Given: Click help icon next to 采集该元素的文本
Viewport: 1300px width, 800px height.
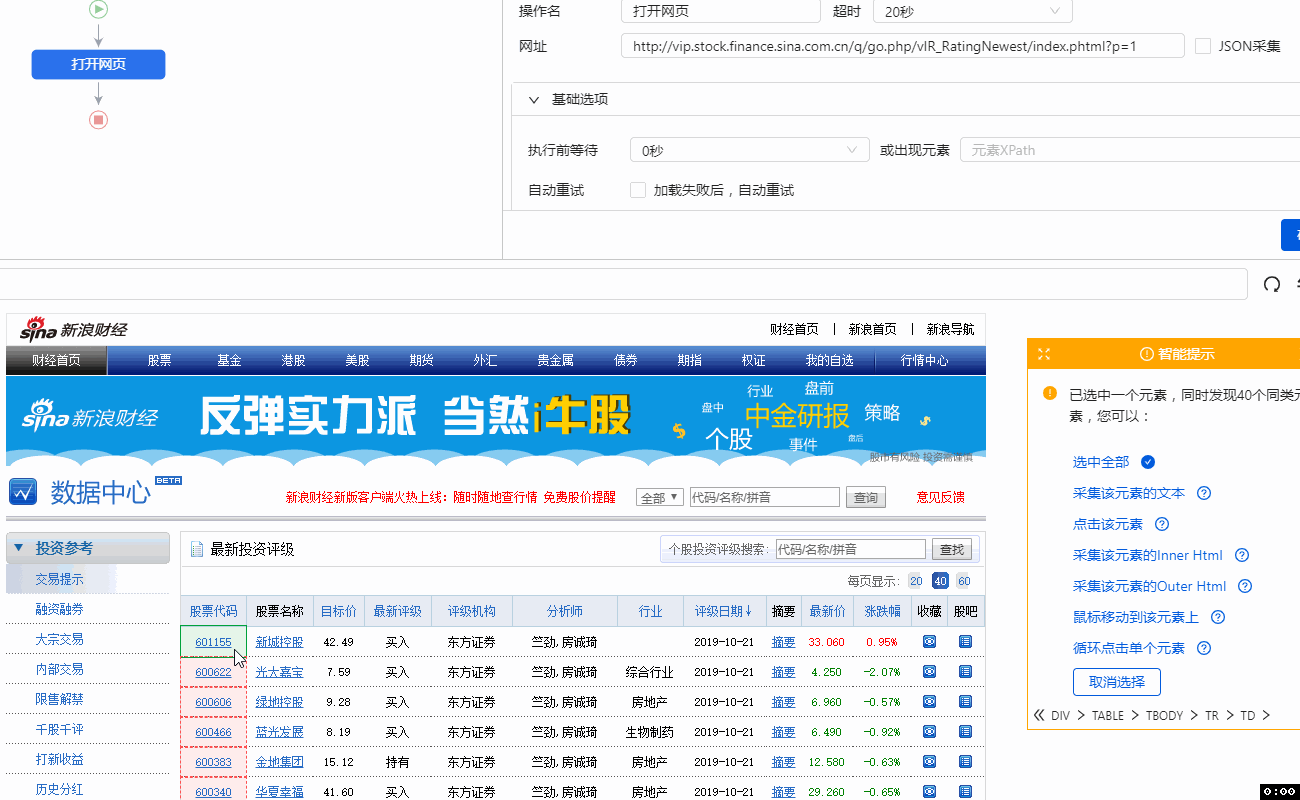Looking at the screenshot, I should point(1204,493).
